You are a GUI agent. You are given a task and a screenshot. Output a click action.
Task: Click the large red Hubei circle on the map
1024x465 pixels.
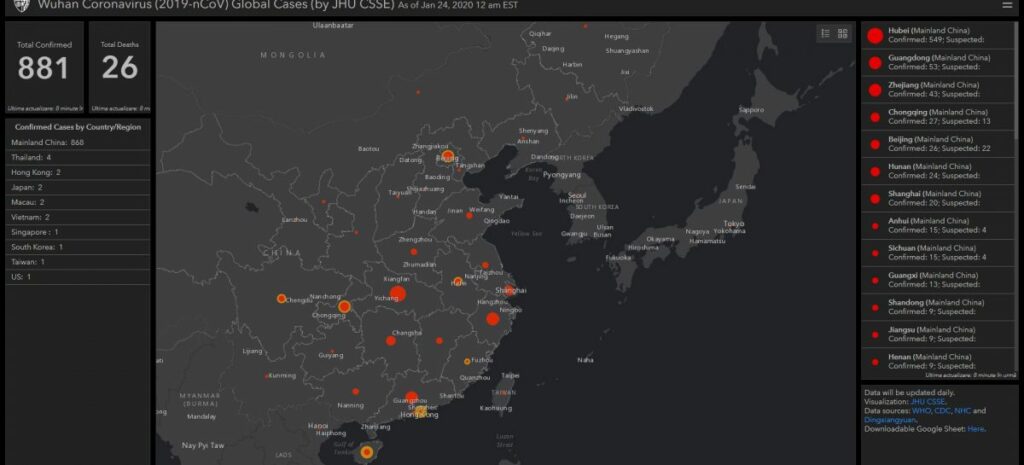[397, 293]
